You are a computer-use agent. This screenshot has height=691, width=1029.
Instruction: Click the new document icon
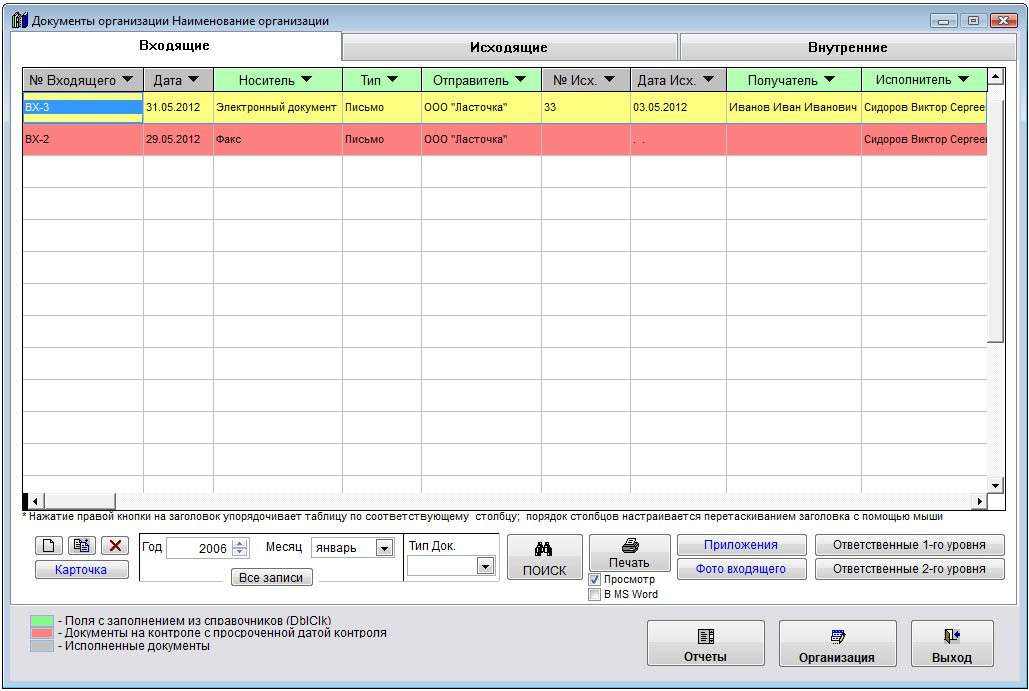[49, 546]
